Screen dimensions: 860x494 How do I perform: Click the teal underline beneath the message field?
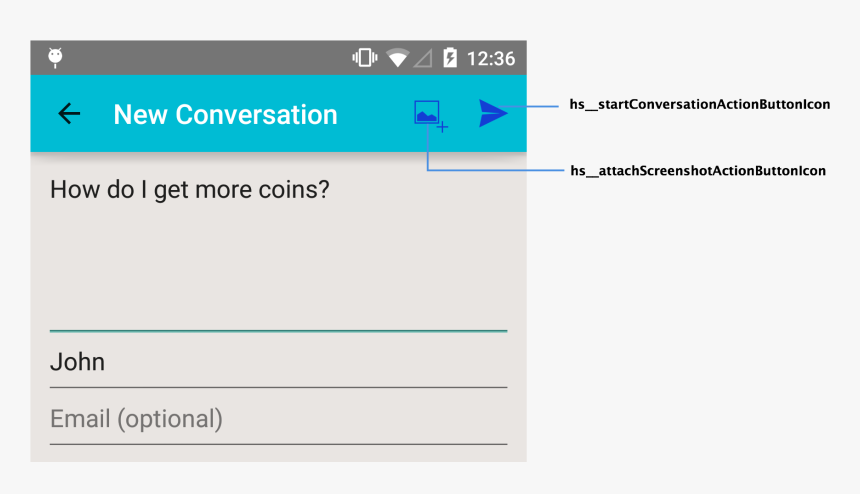click(279, 331)
